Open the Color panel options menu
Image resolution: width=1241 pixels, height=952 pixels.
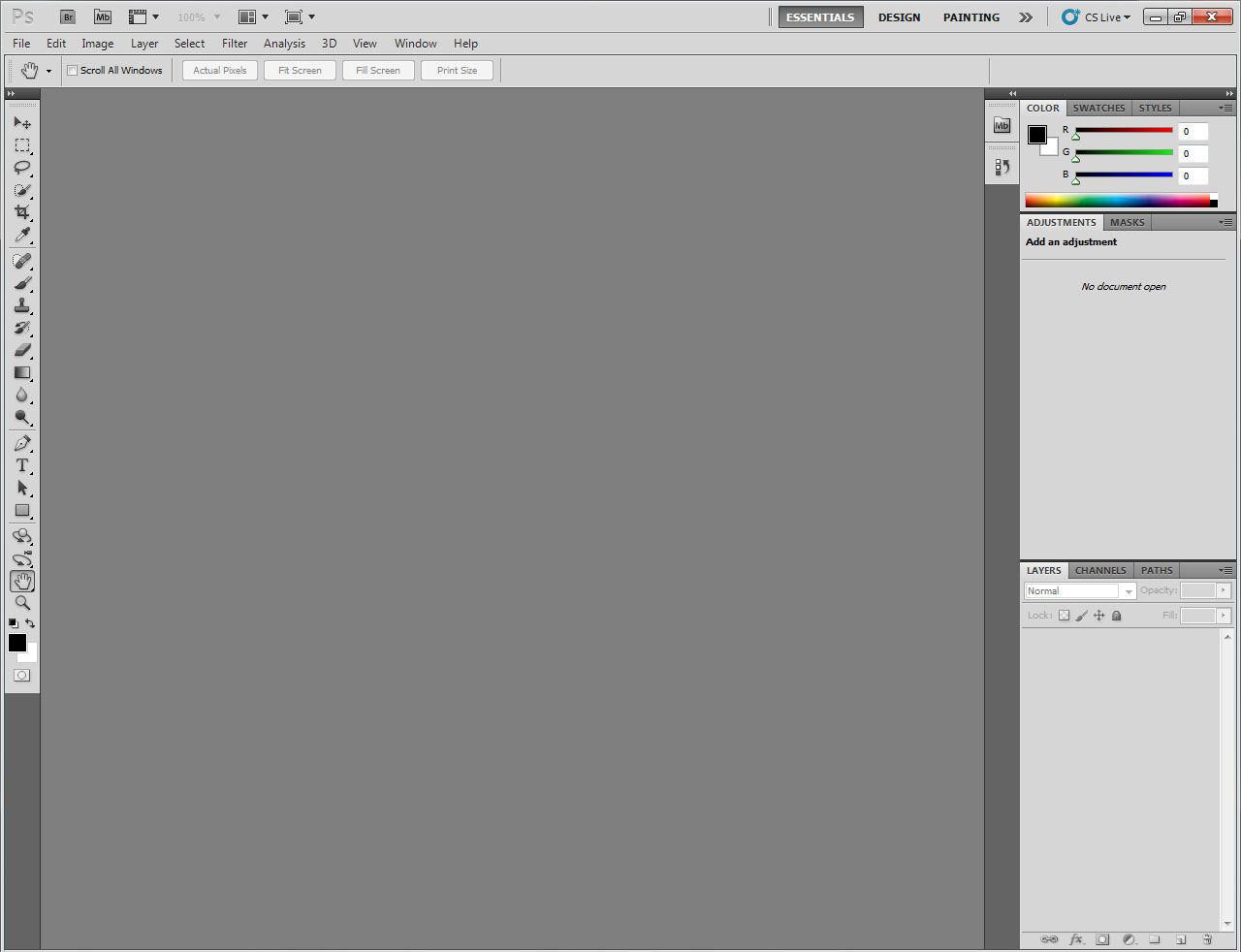pos(1226,108)
